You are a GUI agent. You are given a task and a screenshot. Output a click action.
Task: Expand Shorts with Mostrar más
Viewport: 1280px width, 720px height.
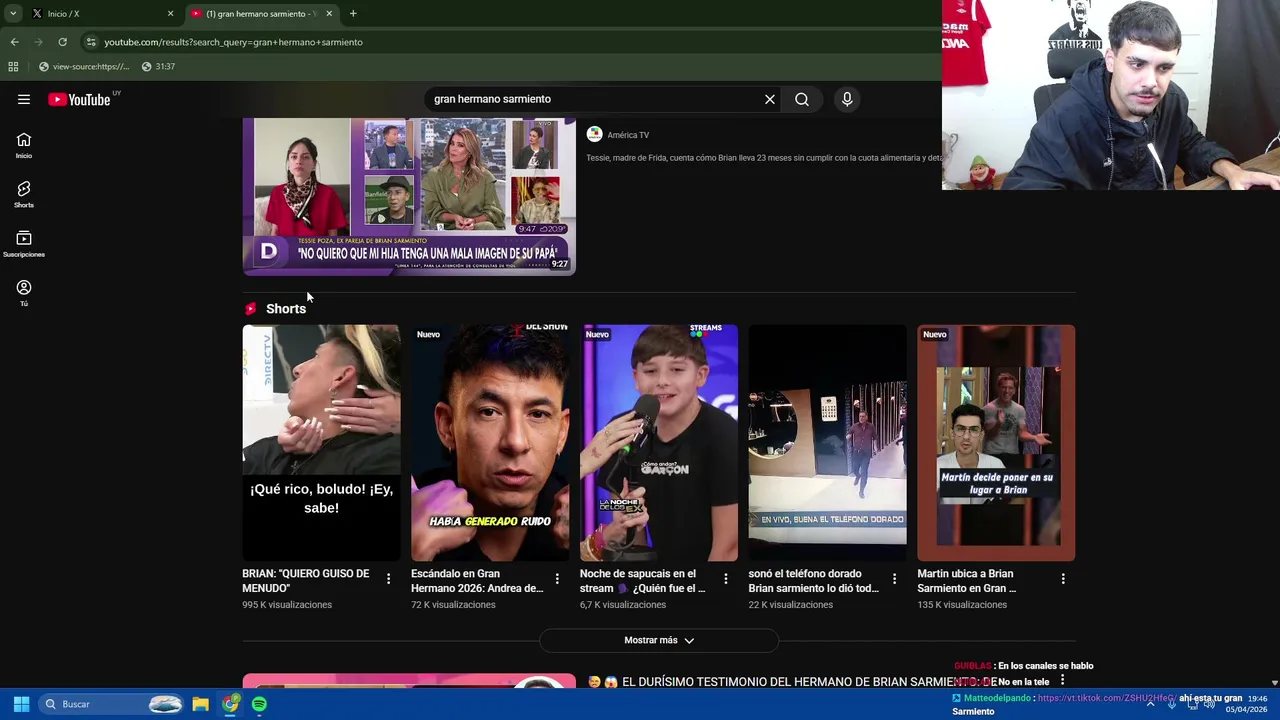[x=659, y=640]
